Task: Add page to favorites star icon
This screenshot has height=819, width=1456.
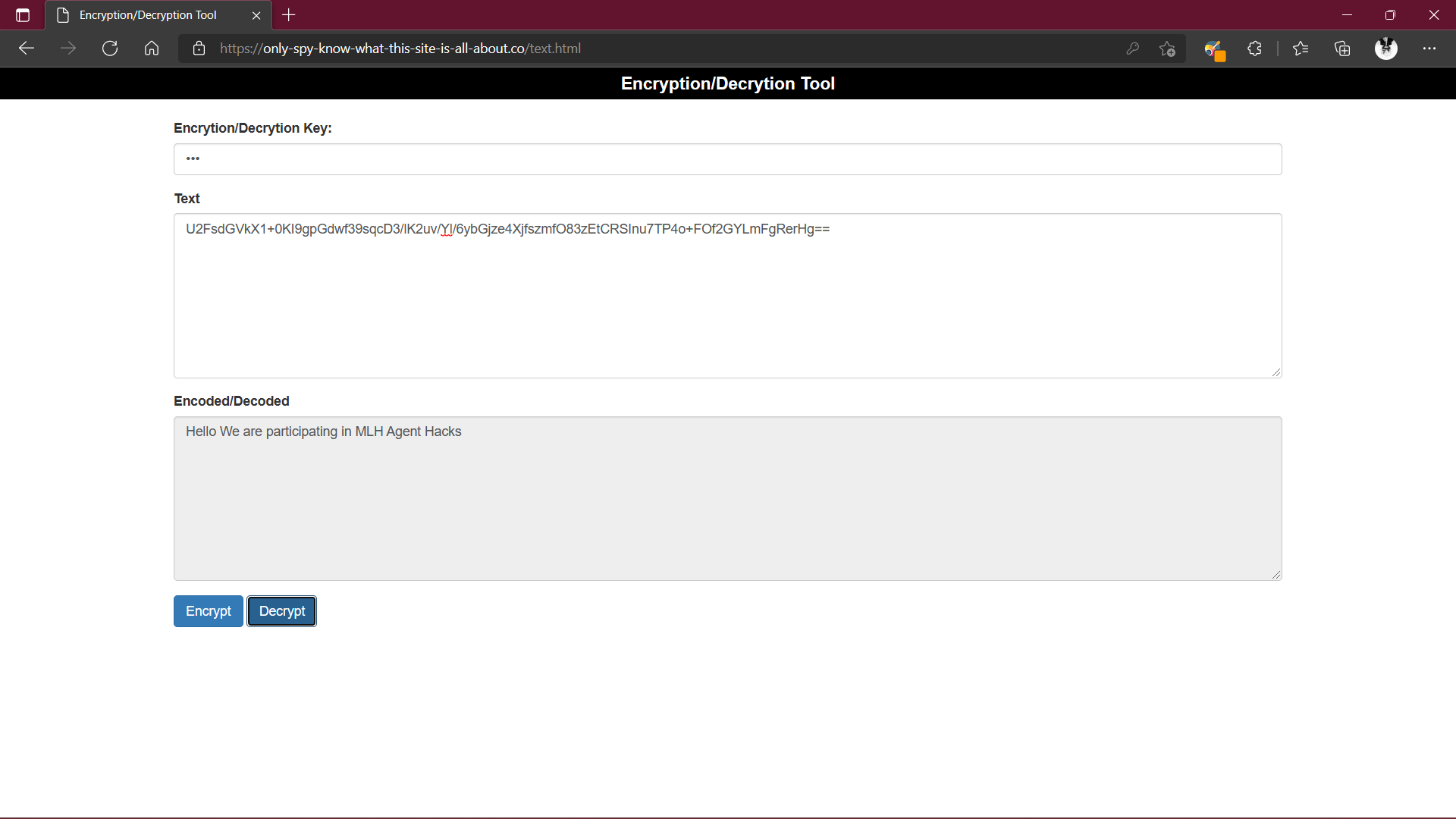Action: click(1167, 49)
